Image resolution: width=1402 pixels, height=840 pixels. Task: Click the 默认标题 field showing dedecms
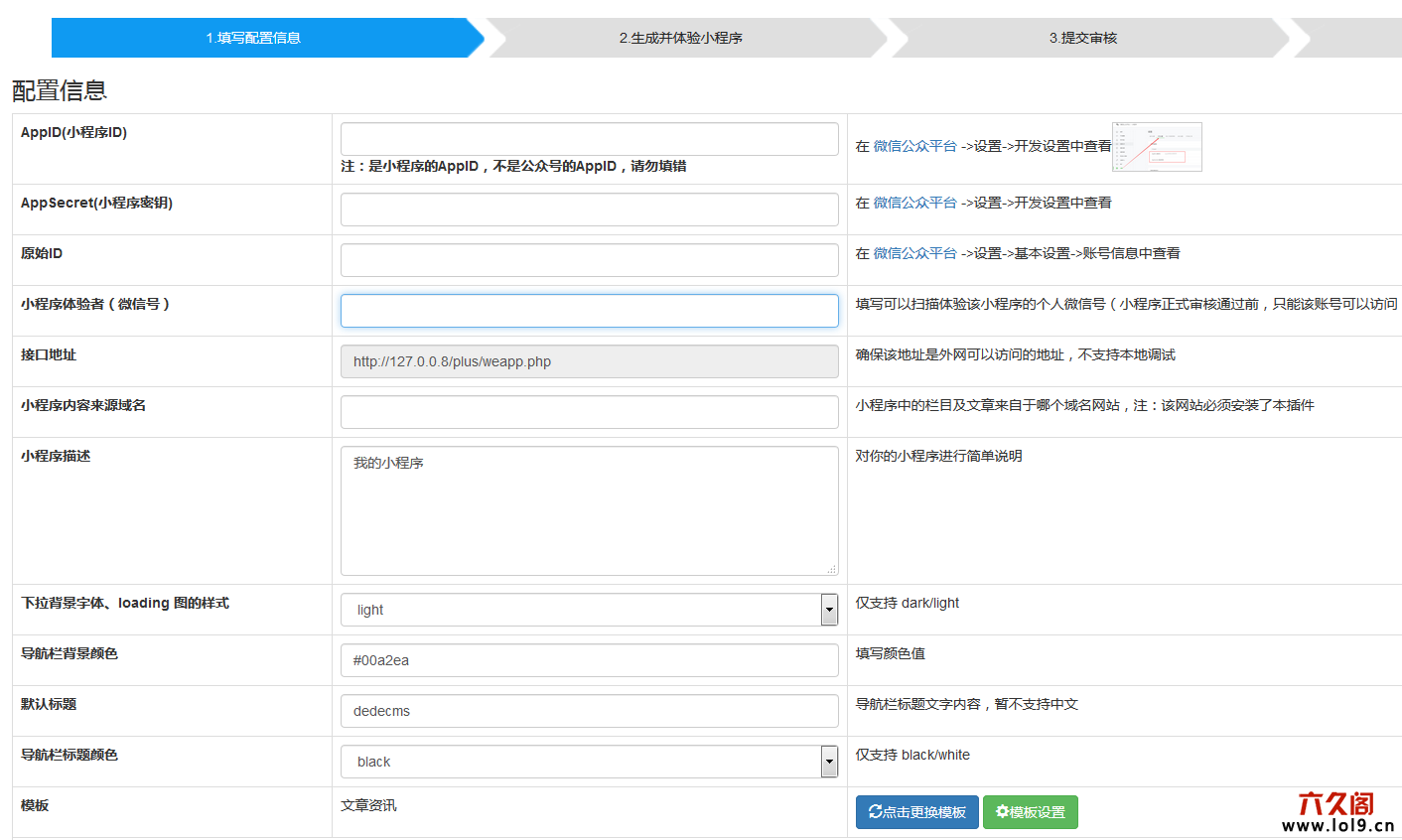[590, 711]
